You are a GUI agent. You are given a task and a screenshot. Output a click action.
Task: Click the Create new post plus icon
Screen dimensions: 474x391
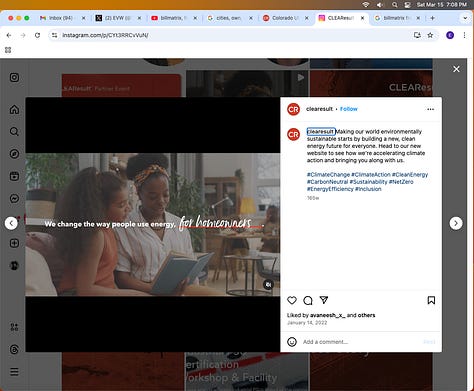pyautogui.click(x=14, y=243)
